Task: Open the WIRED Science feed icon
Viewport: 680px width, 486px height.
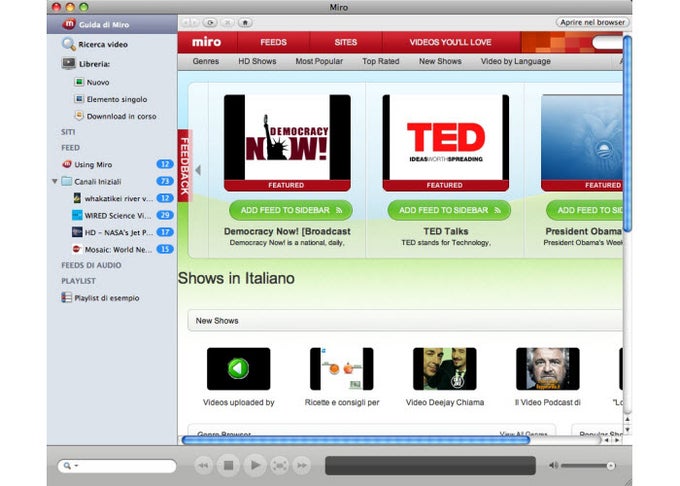Action: click(77, 215)
